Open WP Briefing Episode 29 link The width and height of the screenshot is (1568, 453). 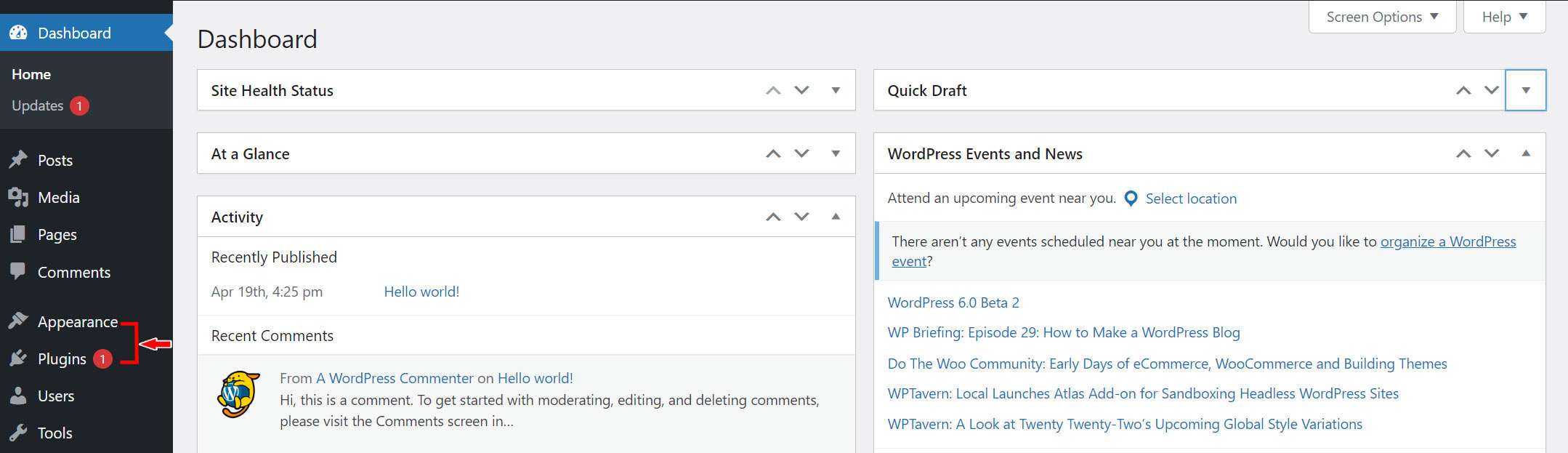1064,332
